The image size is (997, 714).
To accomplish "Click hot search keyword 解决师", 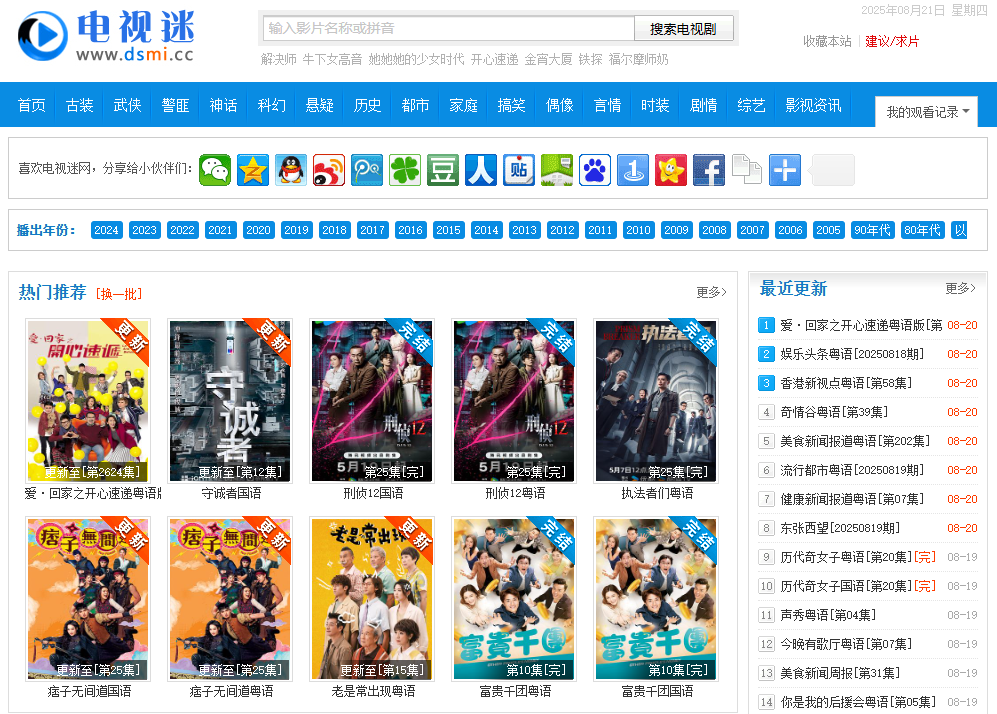I will pos(278,59).
